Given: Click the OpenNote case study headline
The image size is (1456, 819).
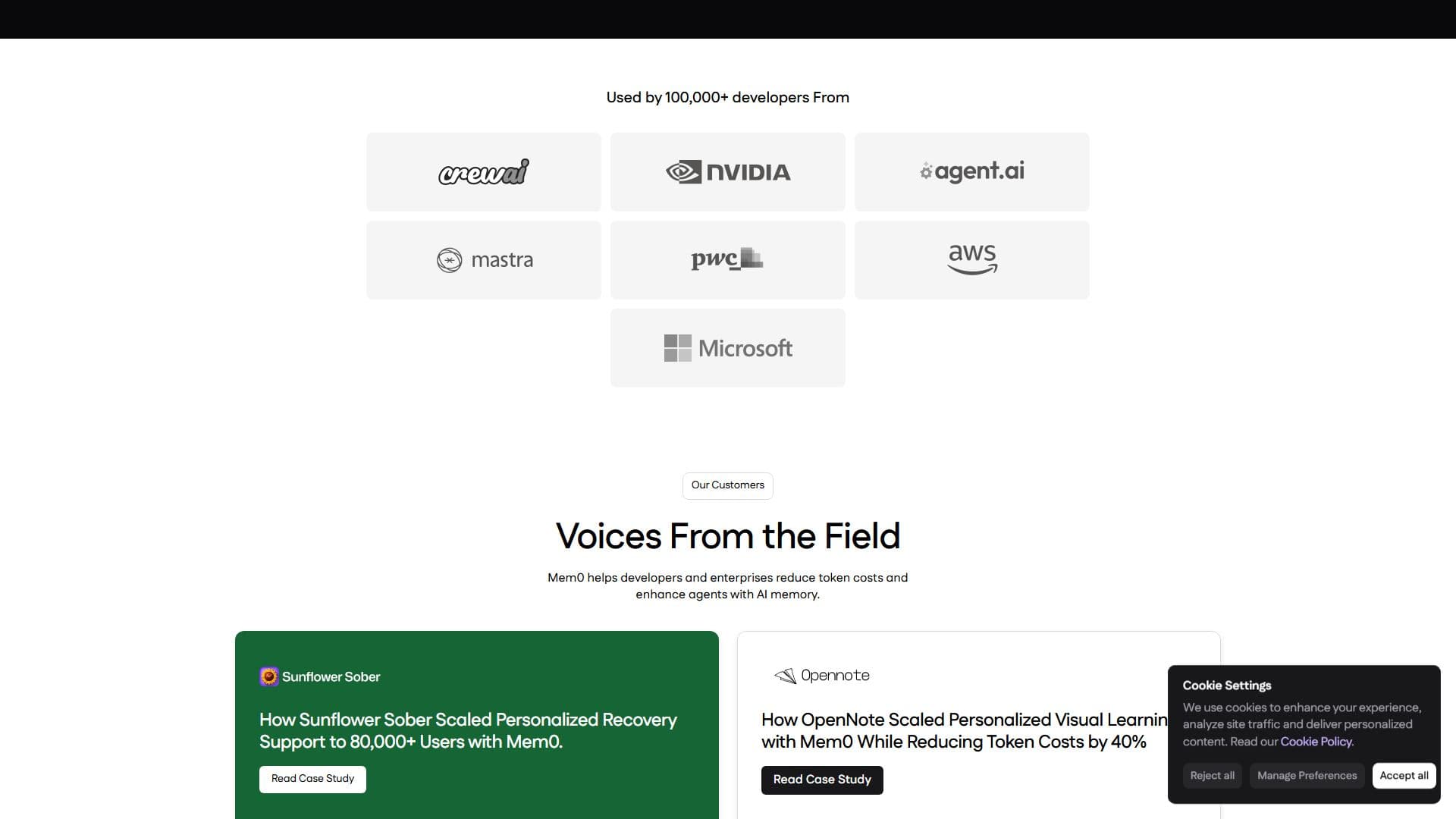Looking at the screenshot, I should [965, 730].
